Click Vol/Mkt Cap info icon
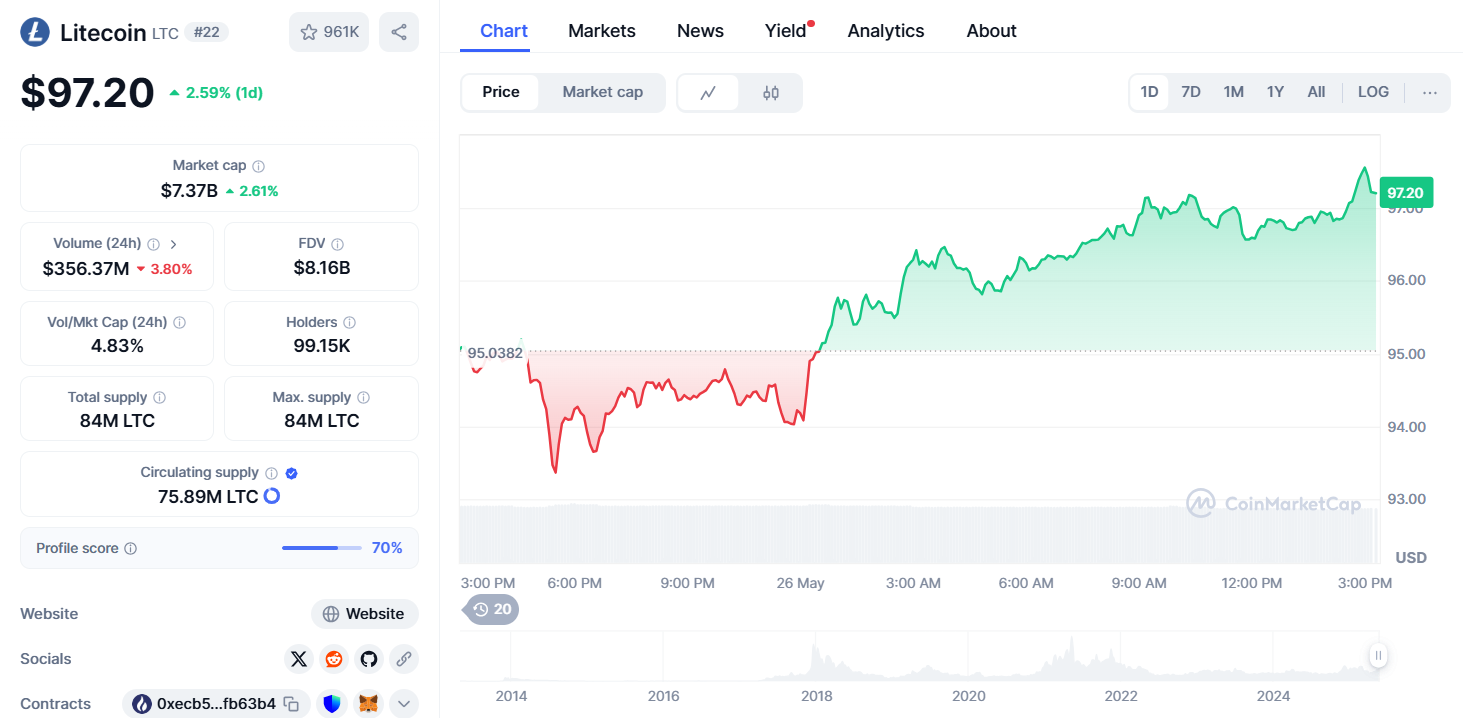This screenshot has width=1463, height=718. pos(180,323)
